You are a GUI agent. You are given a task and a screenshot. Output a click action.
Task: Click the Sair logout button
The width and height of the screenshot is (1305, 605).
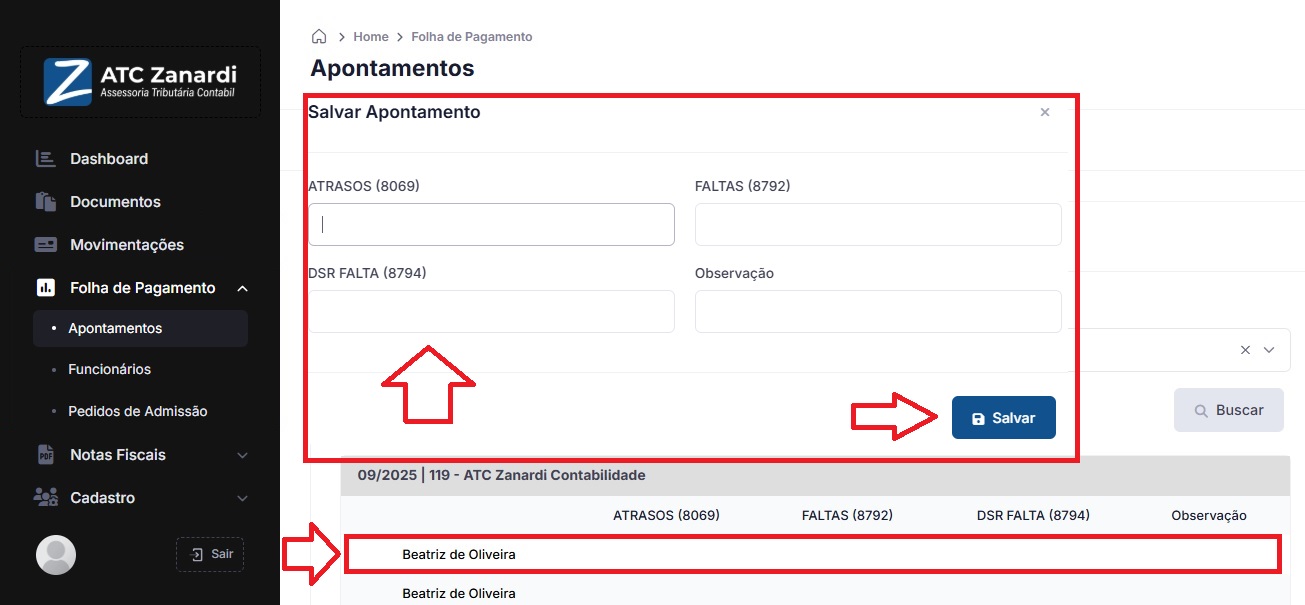point(210,554)
